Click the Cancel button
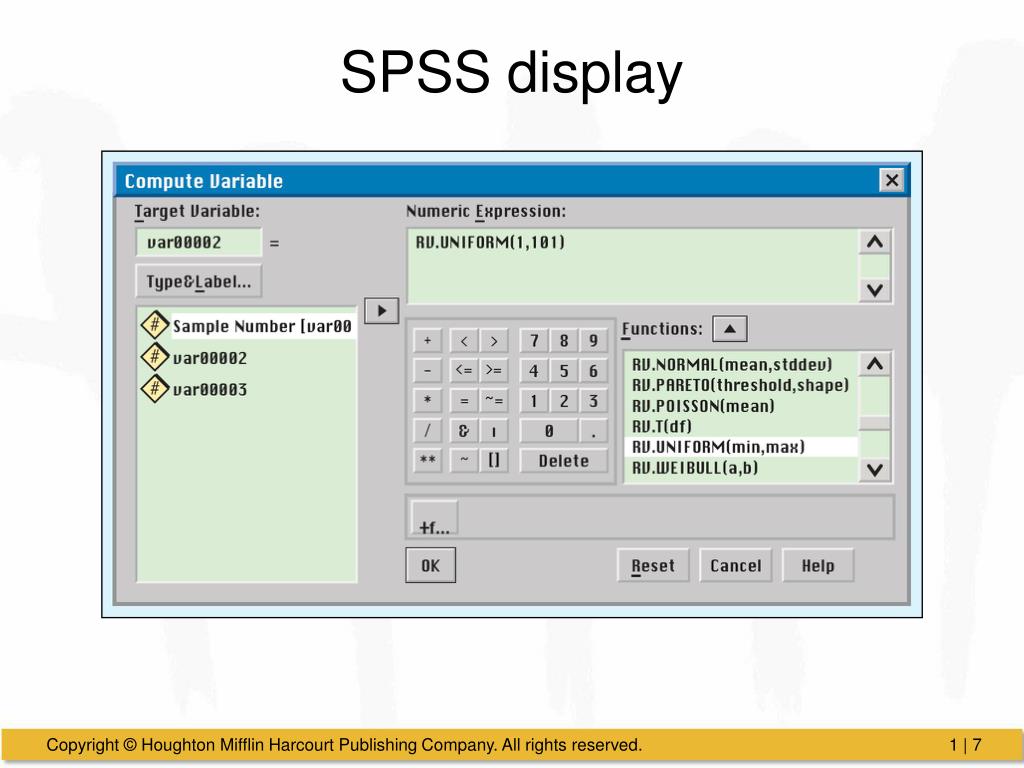This screenshot has height=768, width=1024. pyautogui.click(x=735, y=565)
